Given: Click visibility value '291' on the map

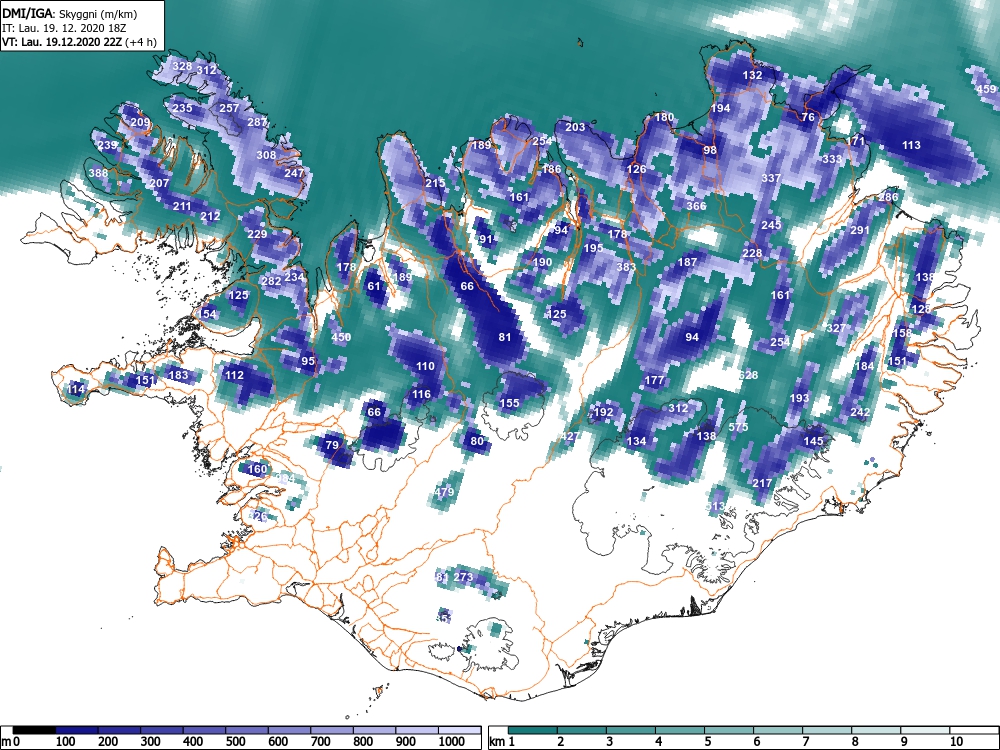Looking at the screenshot, I should [860, 230].
